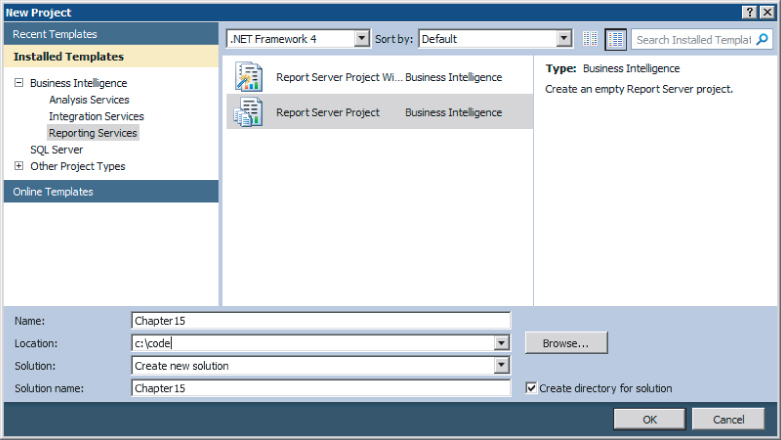The image size is (781, 440).
Task: Select the Other Project Types label
Action: click(x=78, y=166)
